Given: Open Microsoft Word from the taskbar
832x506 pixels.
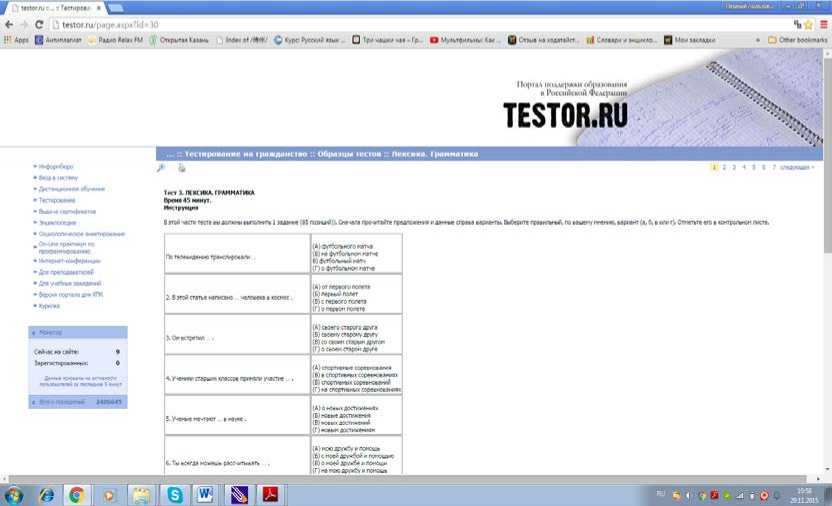Looking at the screenshot, I should coord(205,495).
